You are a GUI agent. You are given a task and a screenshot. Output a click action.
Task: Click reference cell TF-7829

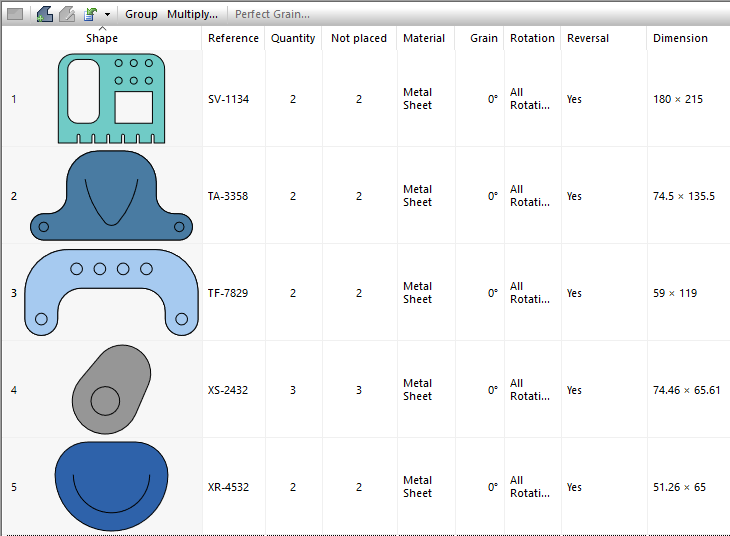[x=228, y=293]
